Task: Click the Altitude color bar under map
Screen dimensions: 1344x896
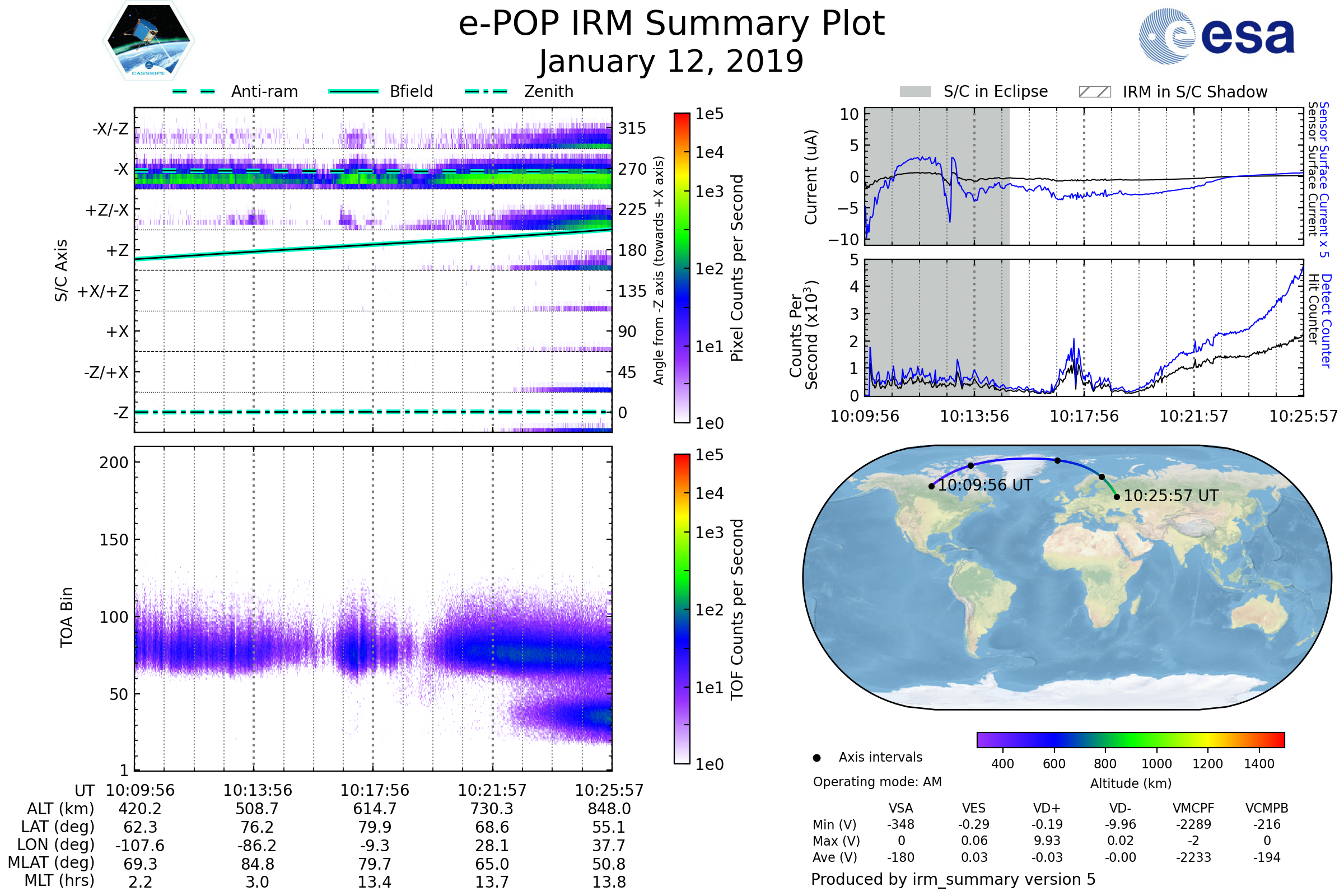Action: coord(1130,739)
